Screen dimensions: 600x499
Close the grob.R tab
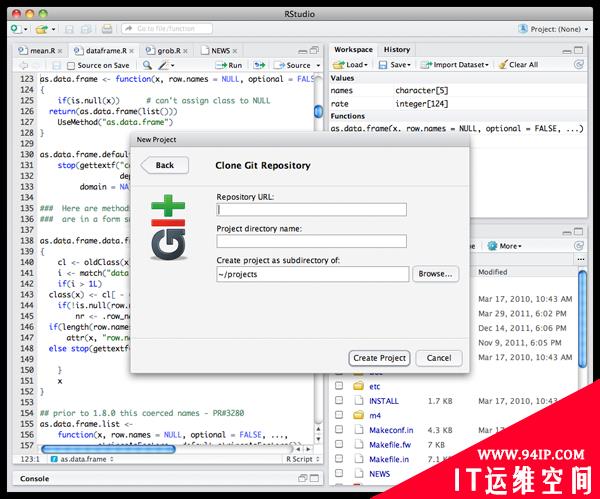point(186,51)
